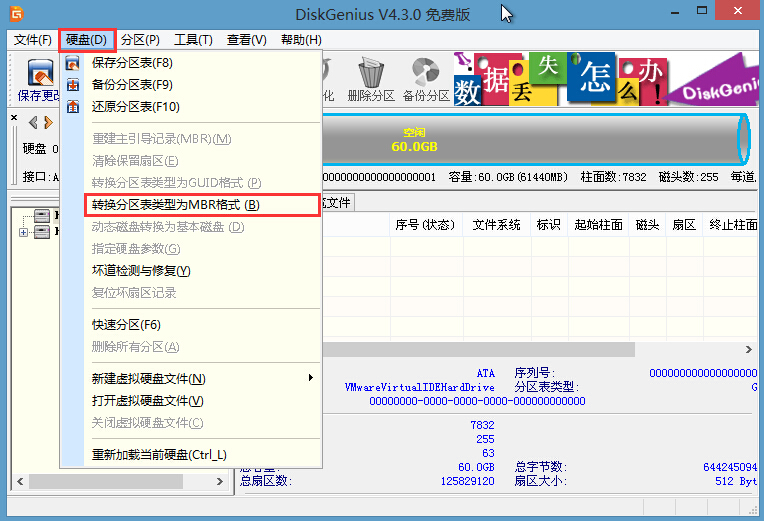This screenshot has width=764, height=521.
Task: Sort by 磁头 column header
Action: tap(648, 225)
